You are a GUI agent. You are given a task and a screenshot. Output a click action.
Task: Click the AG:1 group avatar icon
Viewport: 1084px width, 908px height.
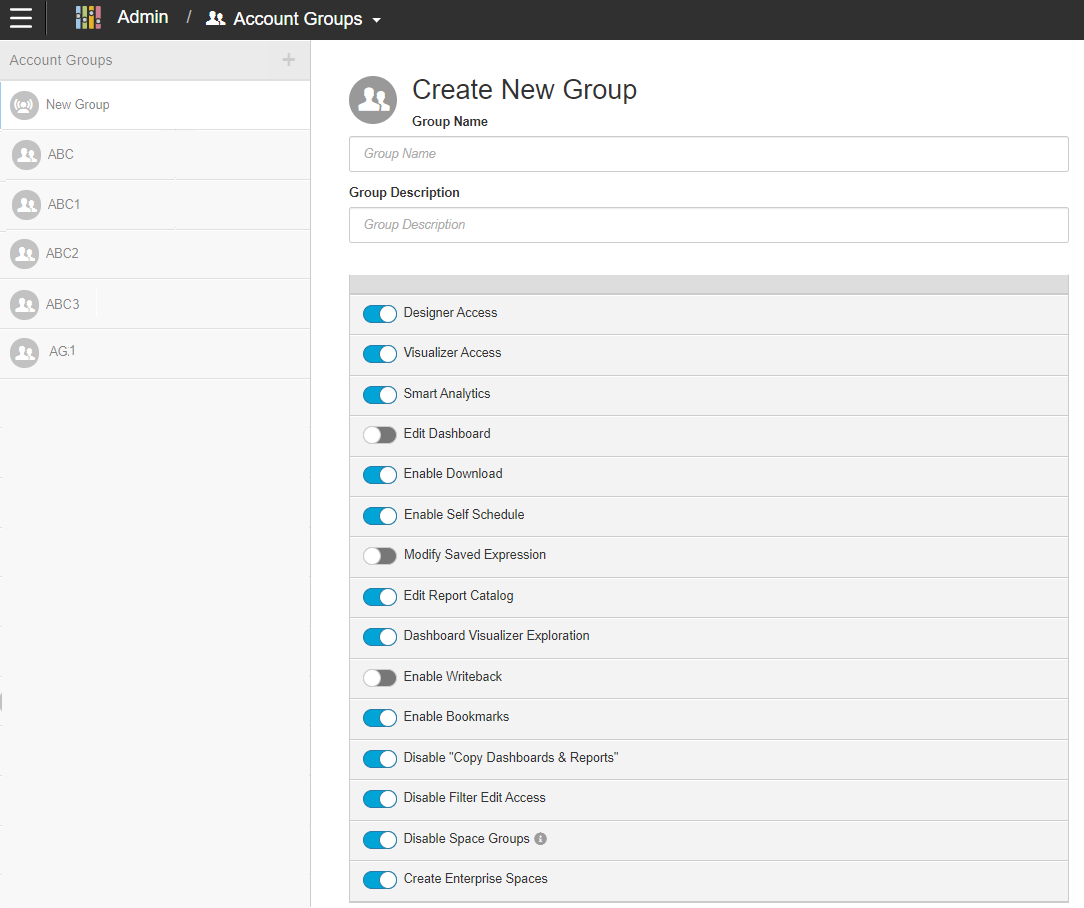point(25,352)
